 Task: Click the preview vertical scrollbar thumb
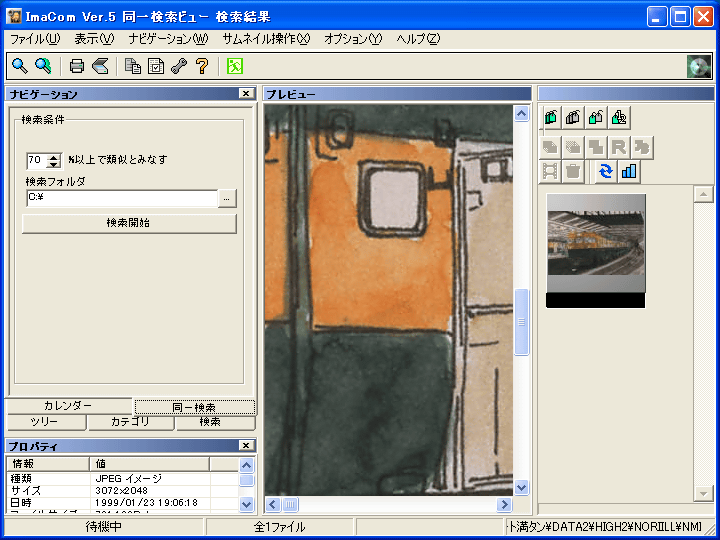521,322
